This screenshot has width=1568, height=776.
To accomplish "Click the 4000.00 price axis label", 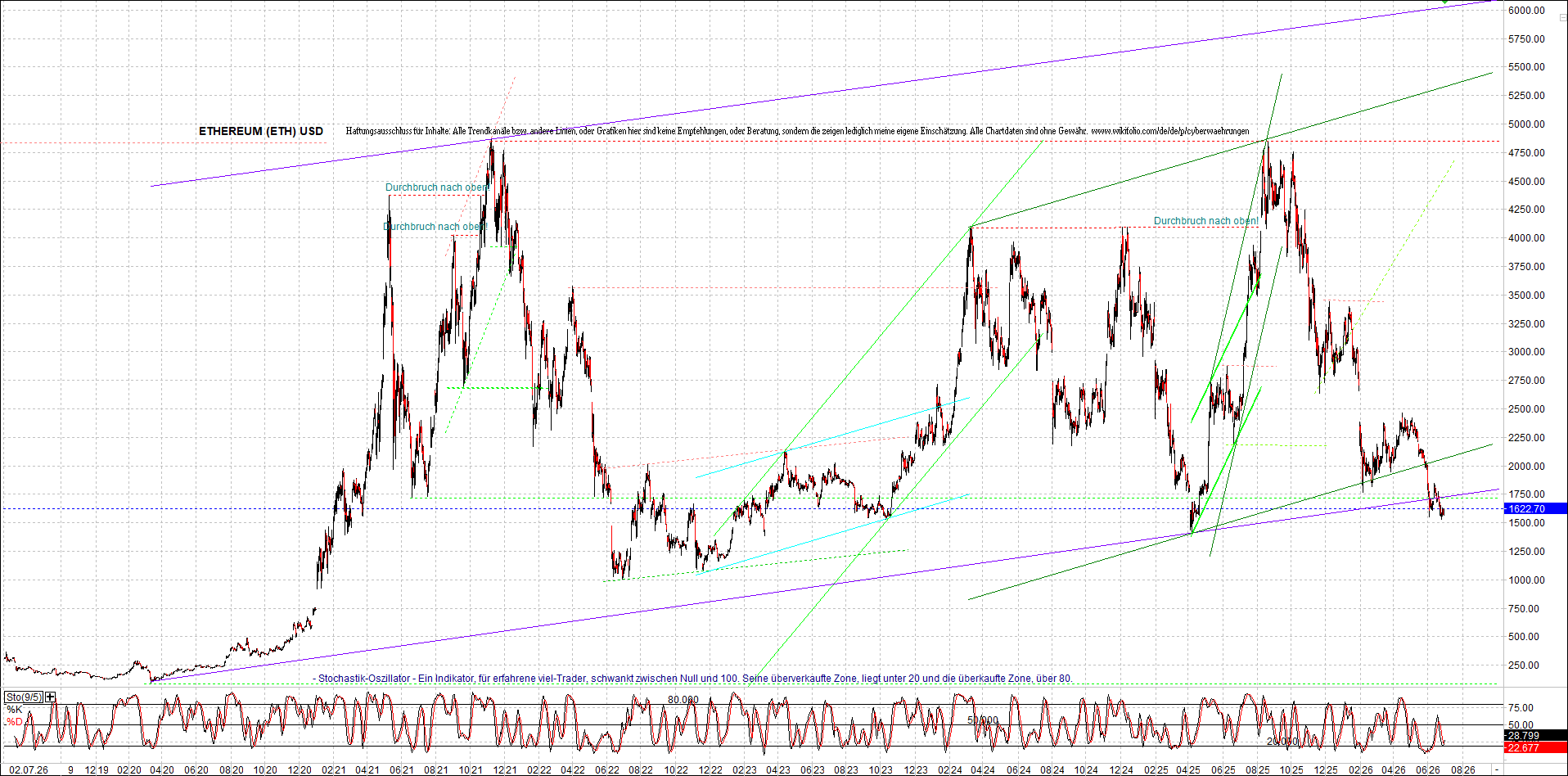I will click(1526, 238).
